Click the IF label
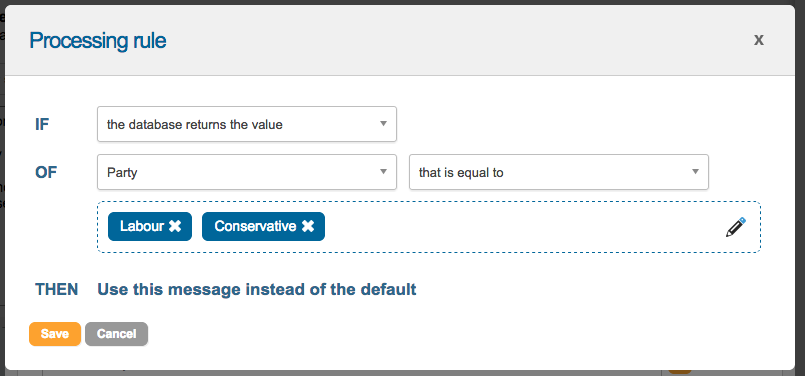 (42, 124)
